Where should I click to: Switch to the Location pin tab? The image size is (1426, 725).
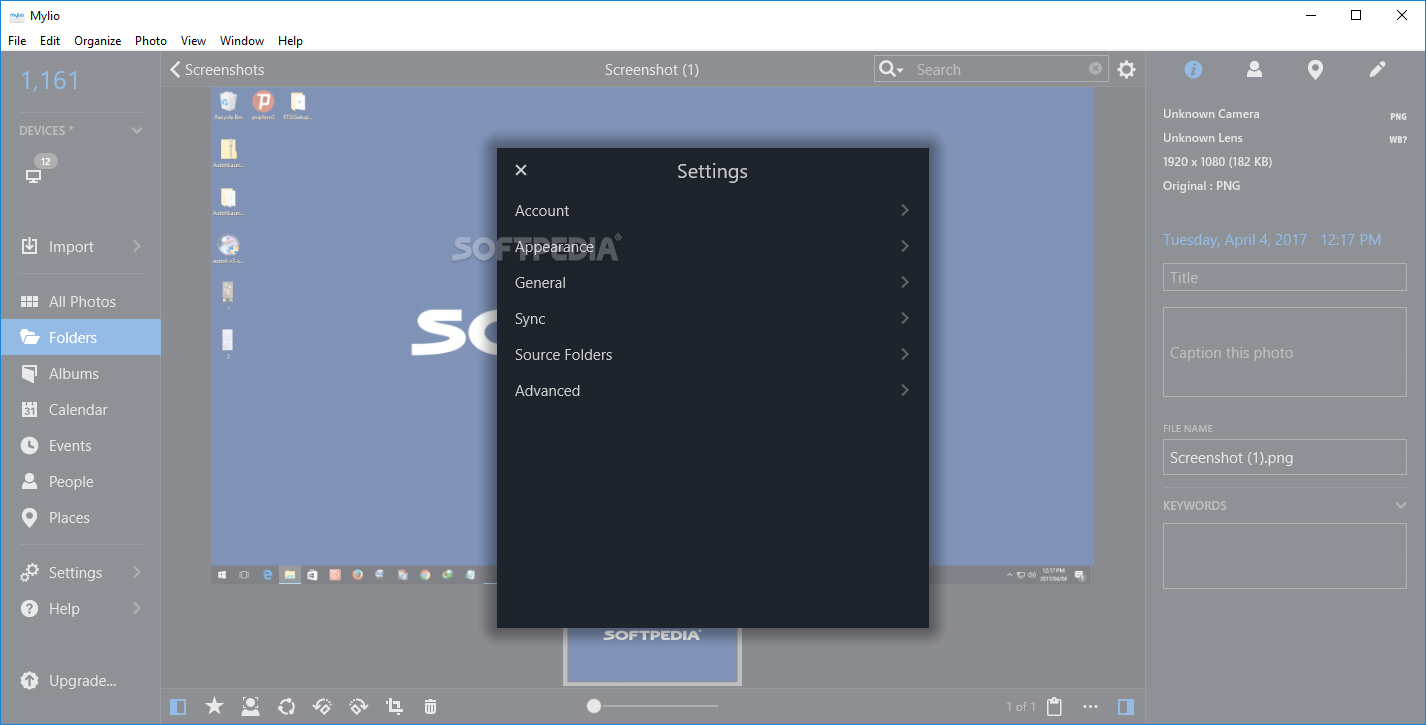tap(1316, 69)
